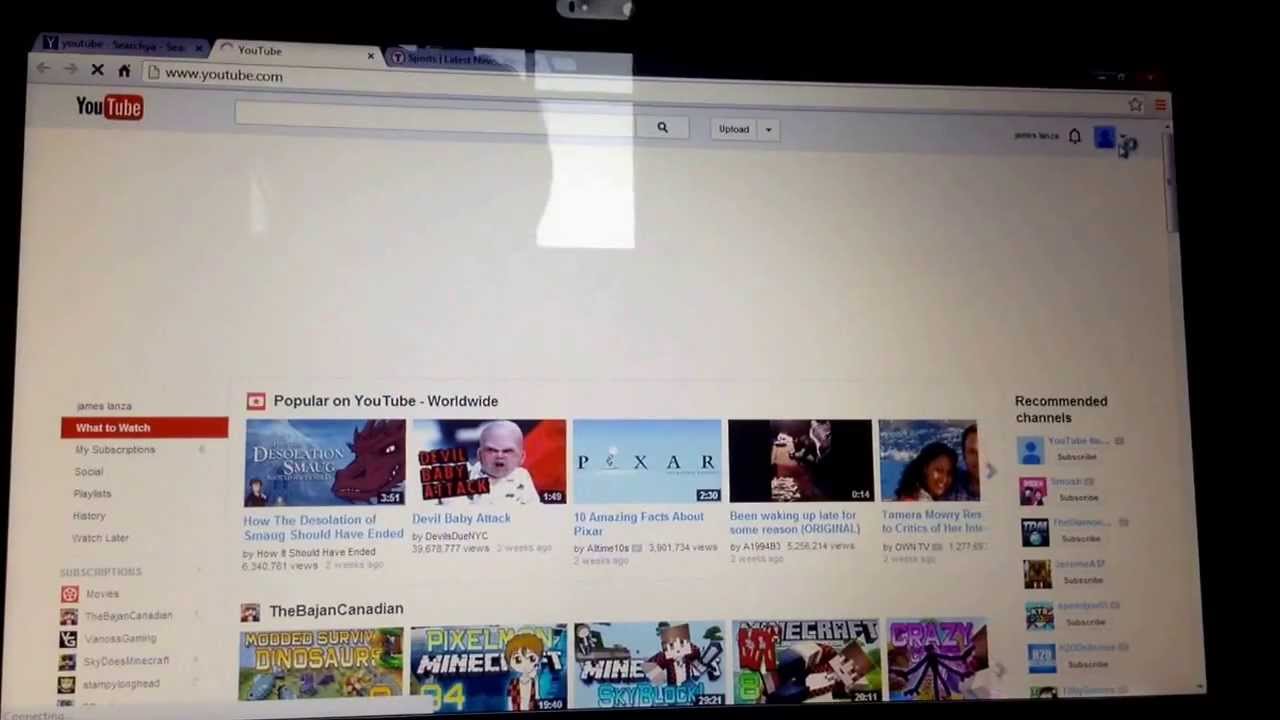The image size is (1280, 720).
Task: Open the Chrome menu icon
Action: point(1160,105)
